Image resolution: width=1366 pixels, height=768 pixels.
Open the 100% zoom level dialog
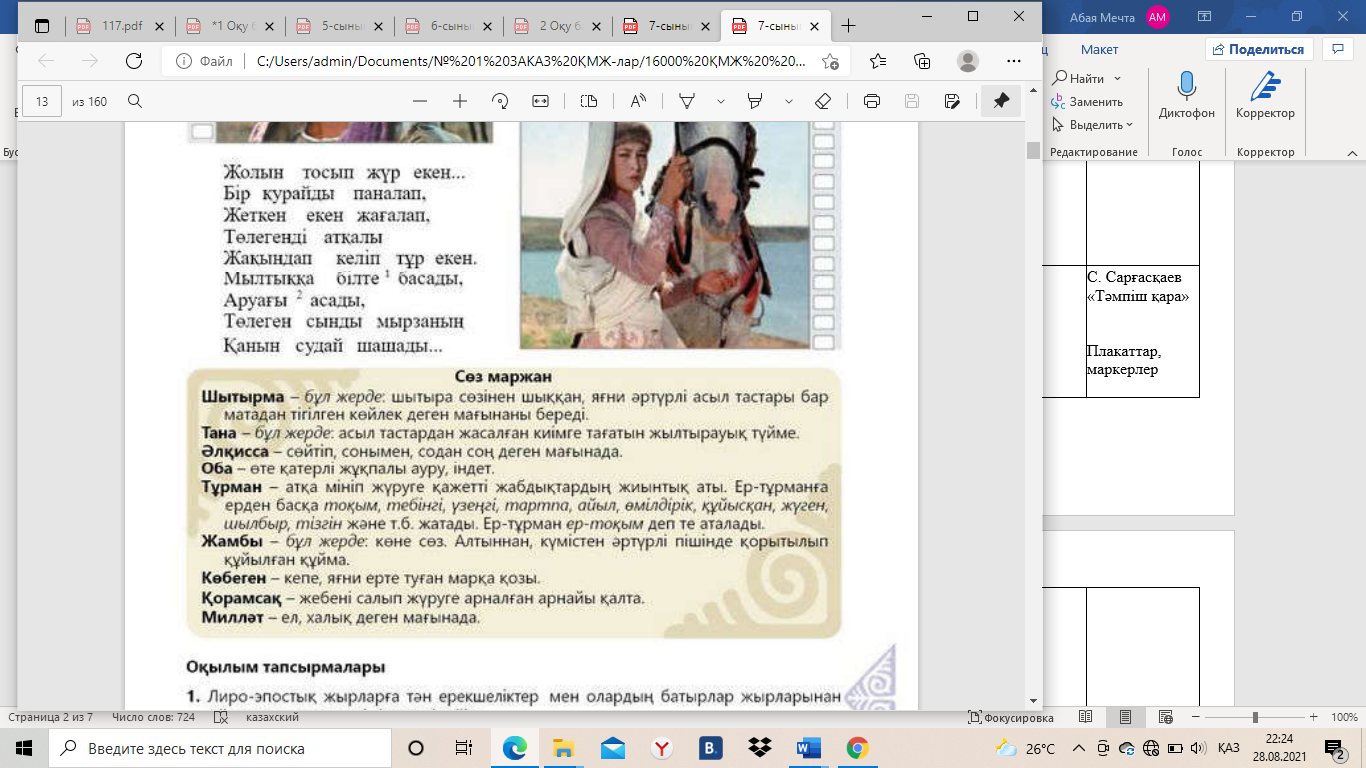[1344, 718]
